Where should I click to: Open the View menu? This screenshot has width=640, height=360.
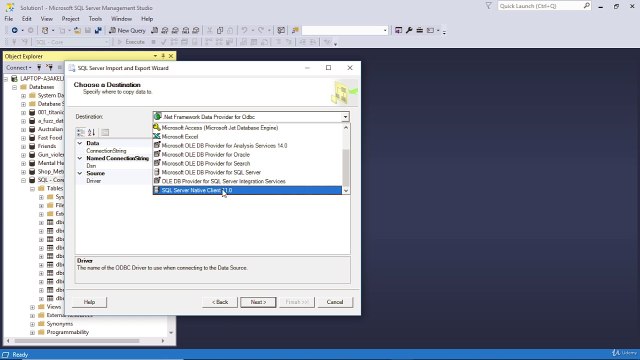click(x=47, y=19)
